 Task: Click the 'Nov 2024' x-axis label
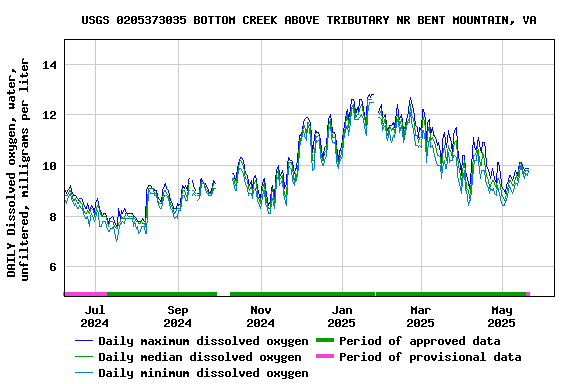(261, 316)
